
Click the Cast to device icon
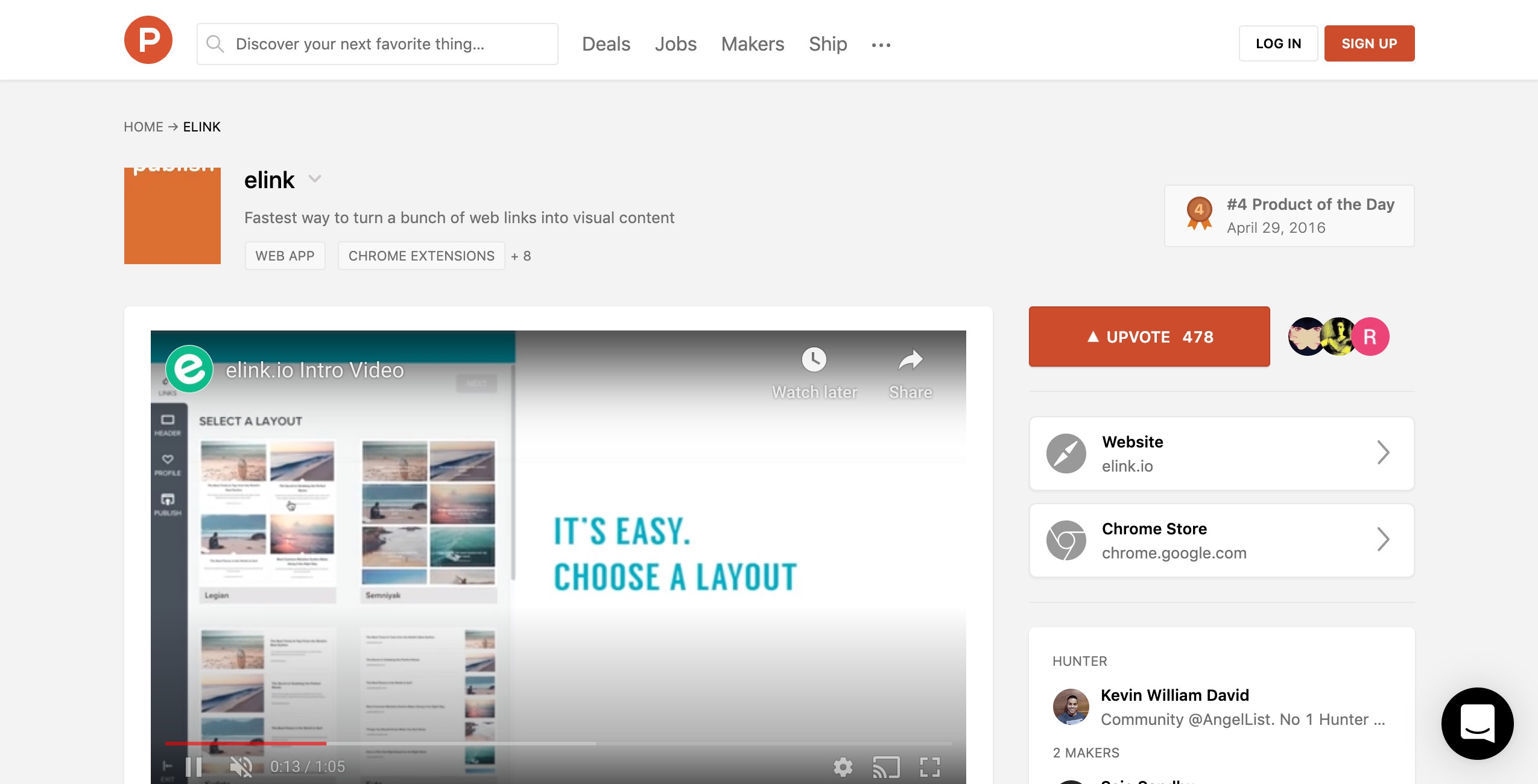886,767
